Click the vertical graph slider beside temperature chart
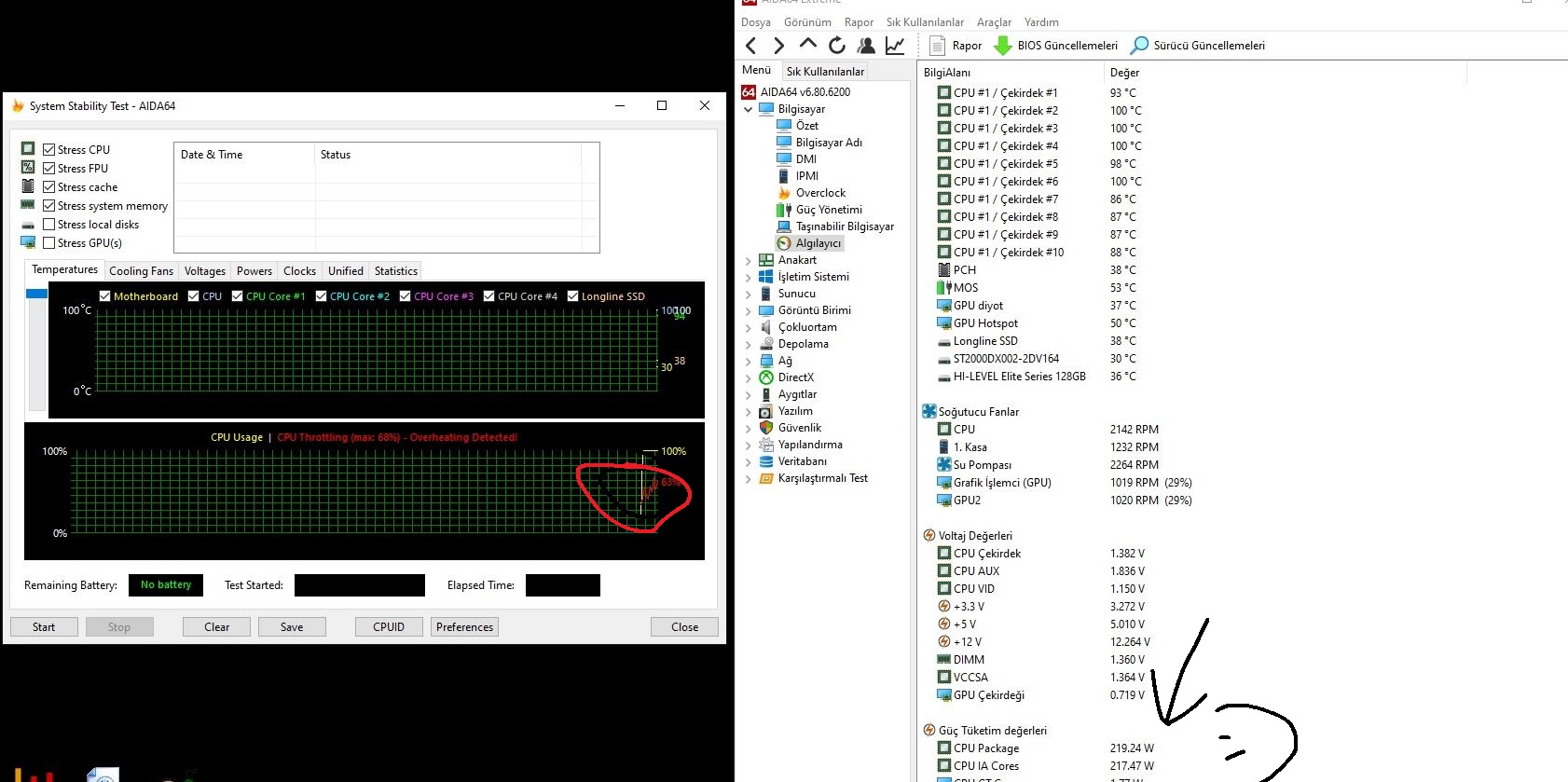 tap(36, 350)
